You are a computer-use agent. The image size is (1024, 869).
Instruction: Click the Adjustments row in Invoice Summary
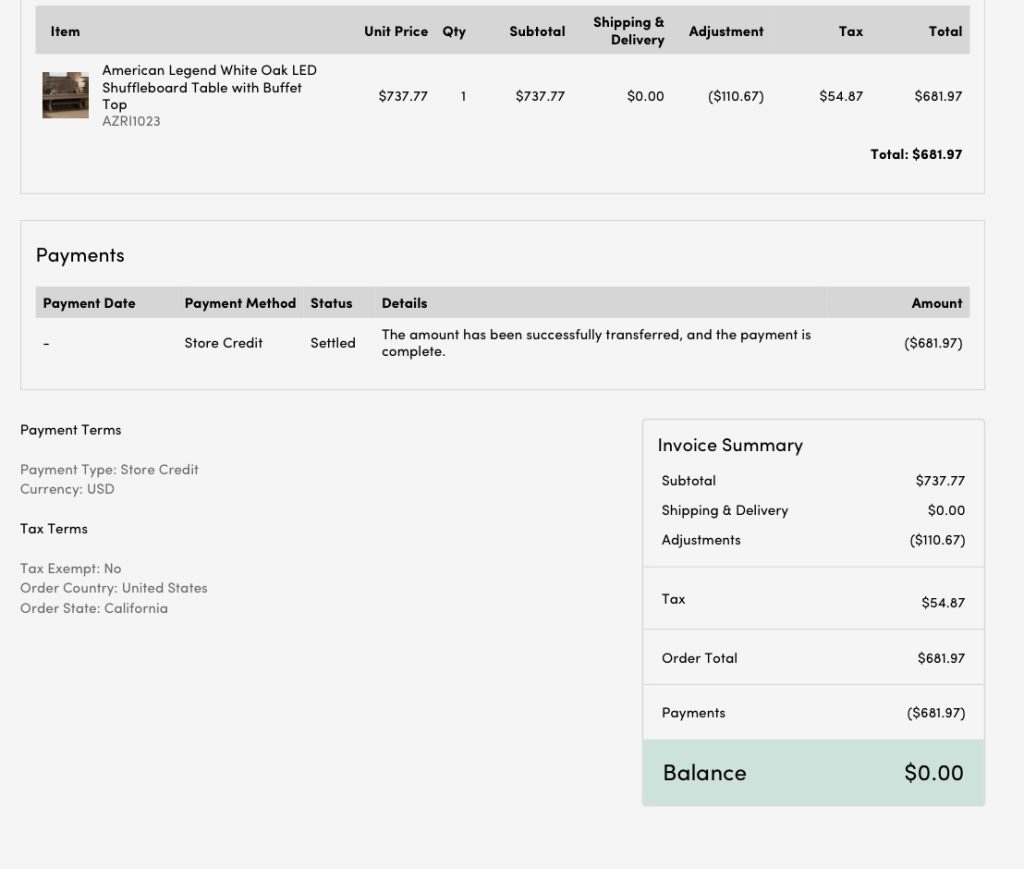tap(812, 540)
